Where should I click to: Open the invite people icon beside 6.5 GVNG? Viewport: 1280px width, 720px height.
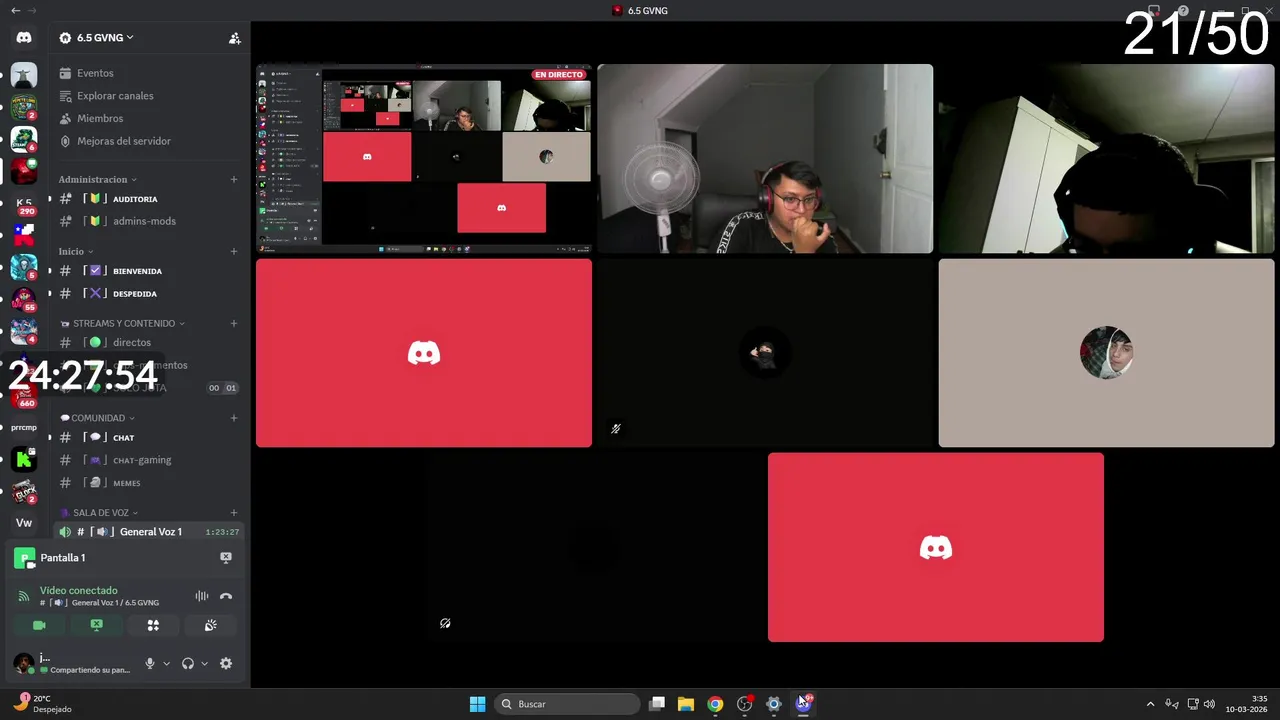(235, 38)
